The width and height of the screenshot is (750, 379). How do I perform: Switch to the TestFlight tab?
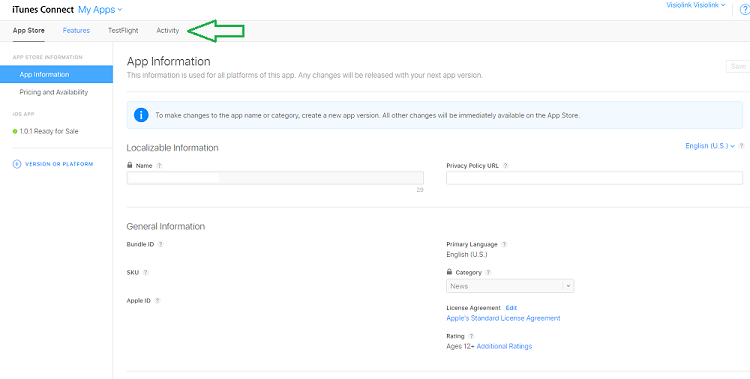(x=123, y=31)
